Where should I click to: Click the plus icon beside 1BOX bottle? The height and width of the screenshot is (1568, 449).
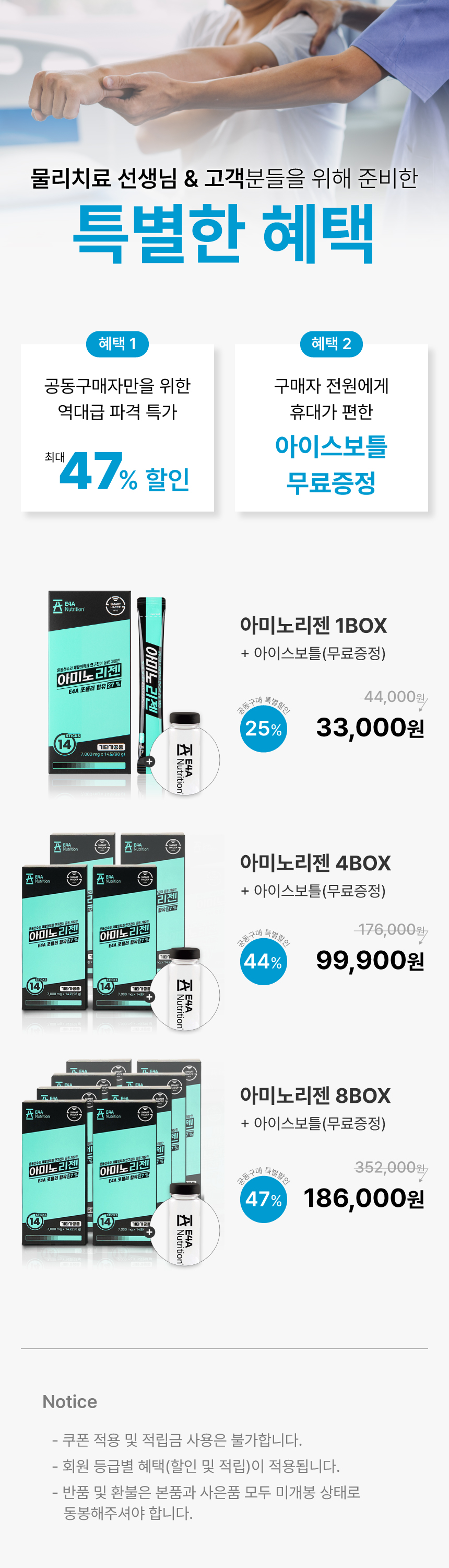click(150, 762)
